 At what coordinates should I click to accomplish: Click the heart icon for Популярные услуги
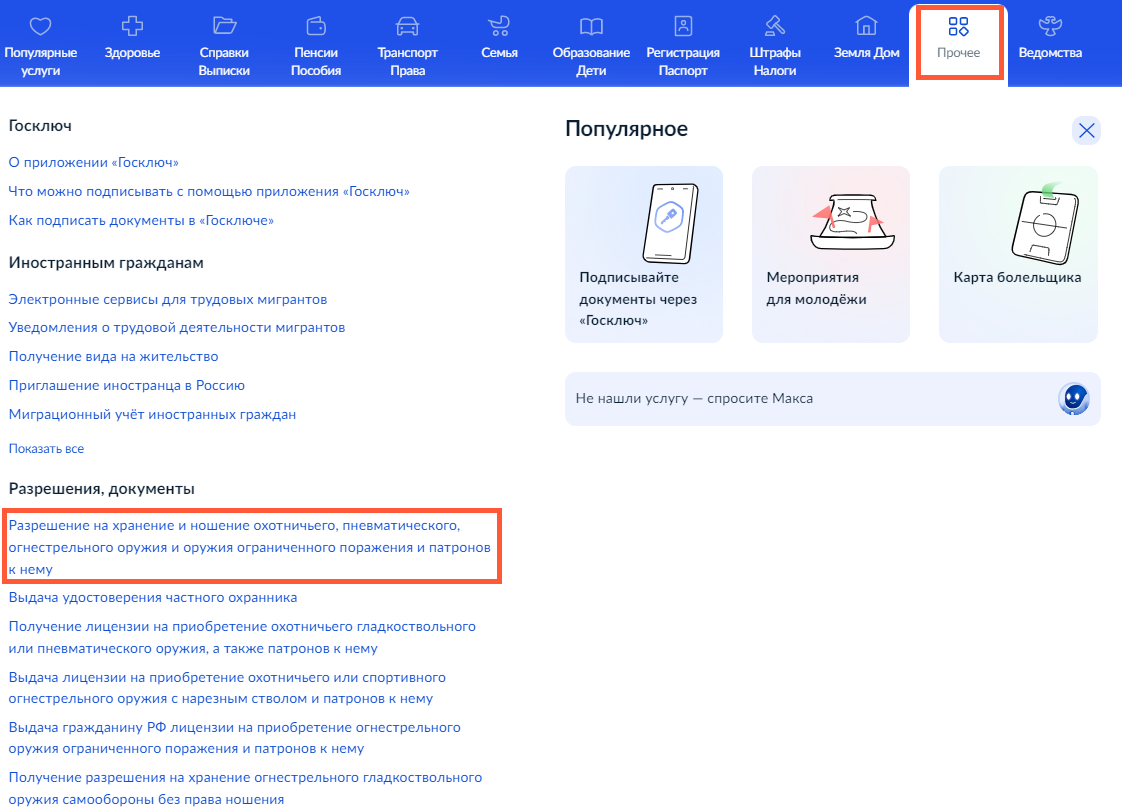[40, 26]
